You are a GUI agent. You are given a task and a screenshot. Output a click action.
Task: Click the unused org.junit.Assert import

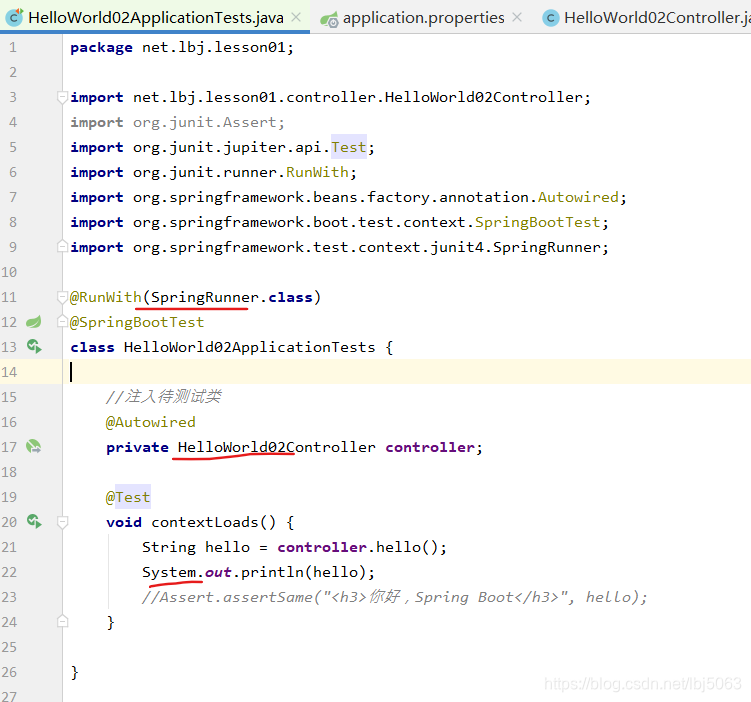point(178,123)
